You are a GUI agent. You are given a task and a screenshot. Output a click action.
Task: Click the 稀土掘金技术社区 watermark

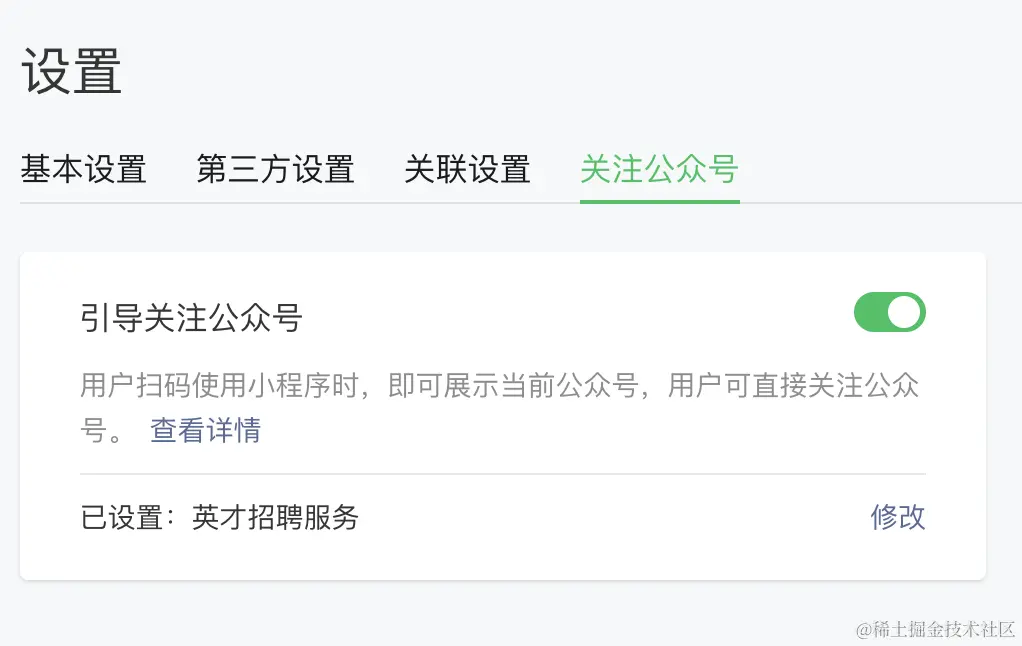click(935, 629)
